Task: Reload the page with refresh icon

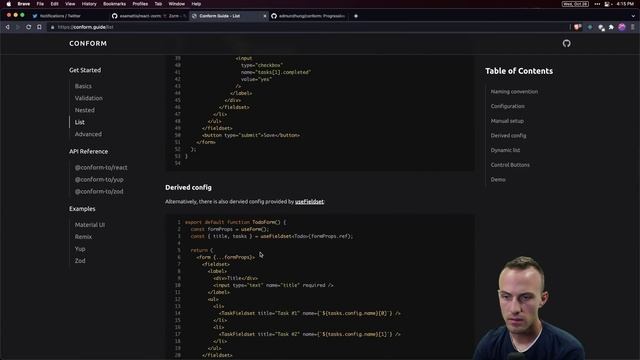Action: 28,27
